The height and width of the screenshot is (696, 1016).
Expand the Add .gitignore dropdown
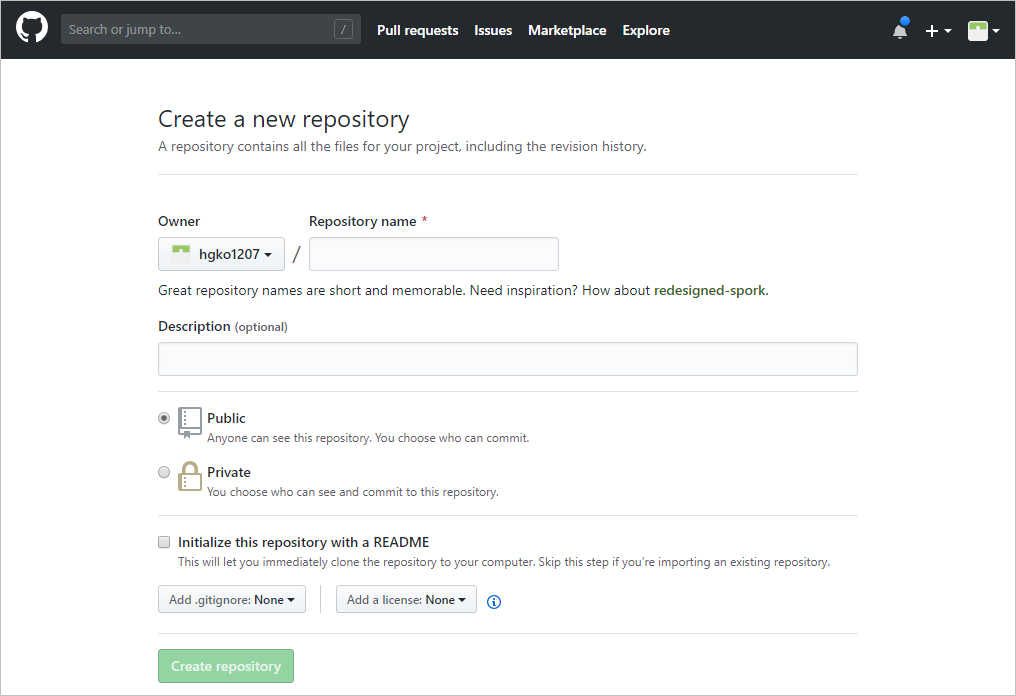click(232, 599)
